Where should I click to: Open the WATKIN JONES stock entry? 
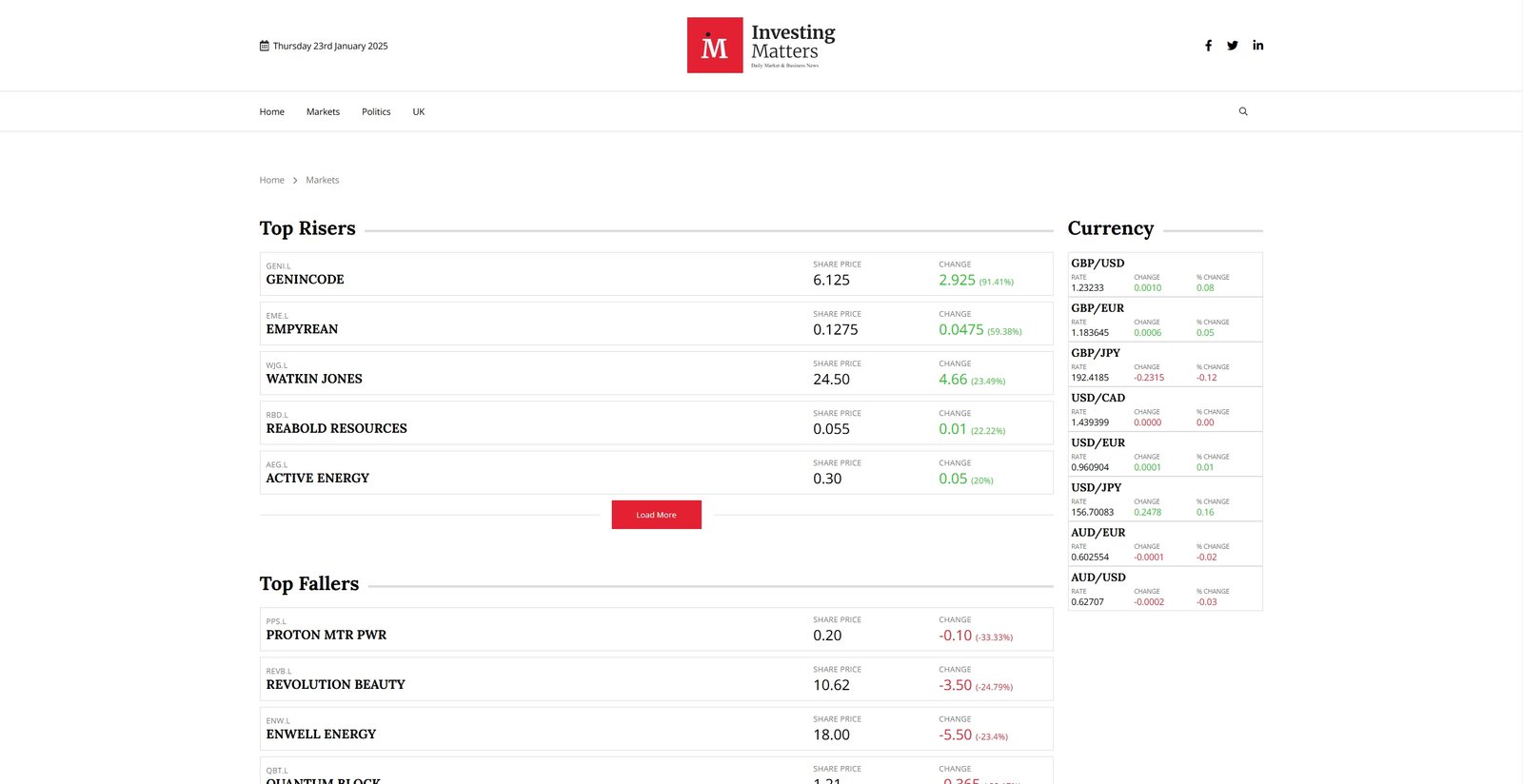[x=657, y=373]
